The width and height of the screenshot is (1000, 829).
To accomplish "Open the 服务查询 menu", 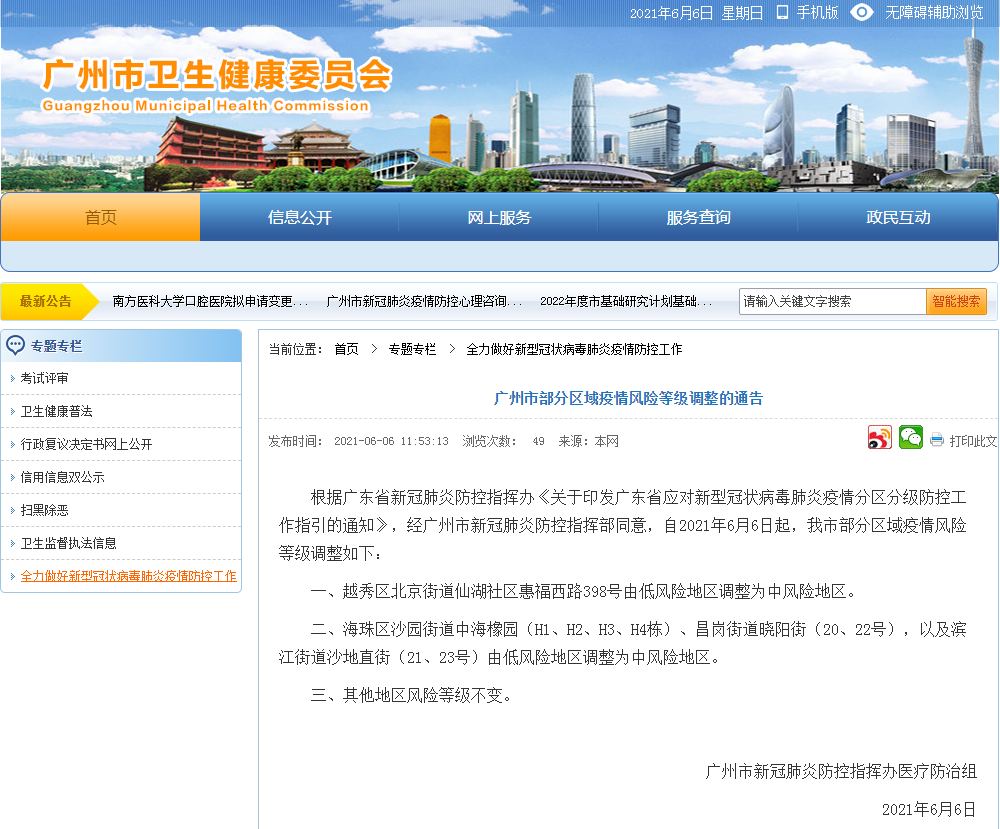I will click(x=698, y=216).
